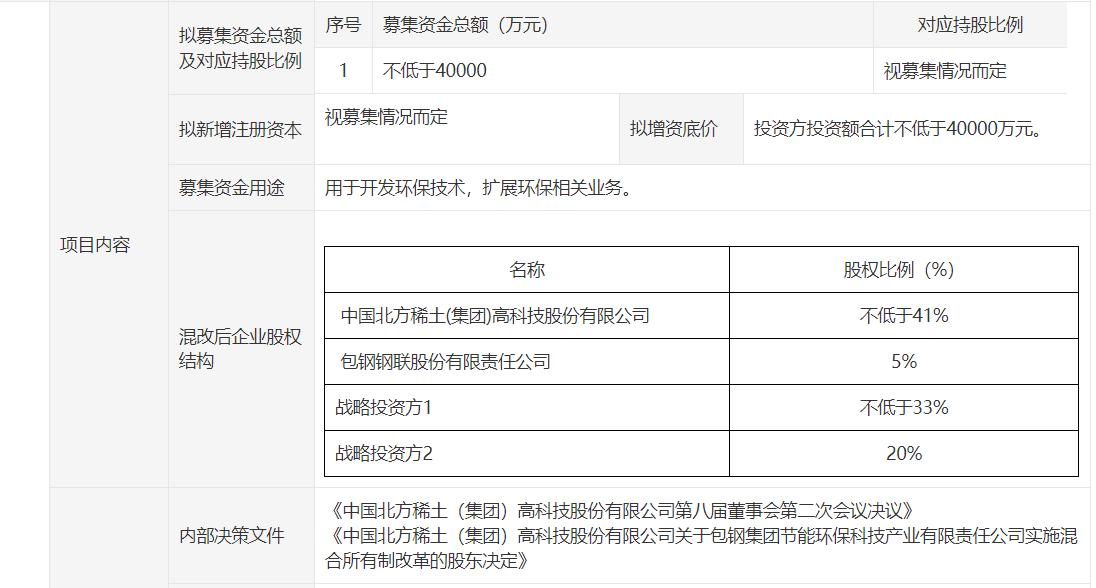Click the 内部决策文件 label

pyautogui.click(x=231, y=536)
